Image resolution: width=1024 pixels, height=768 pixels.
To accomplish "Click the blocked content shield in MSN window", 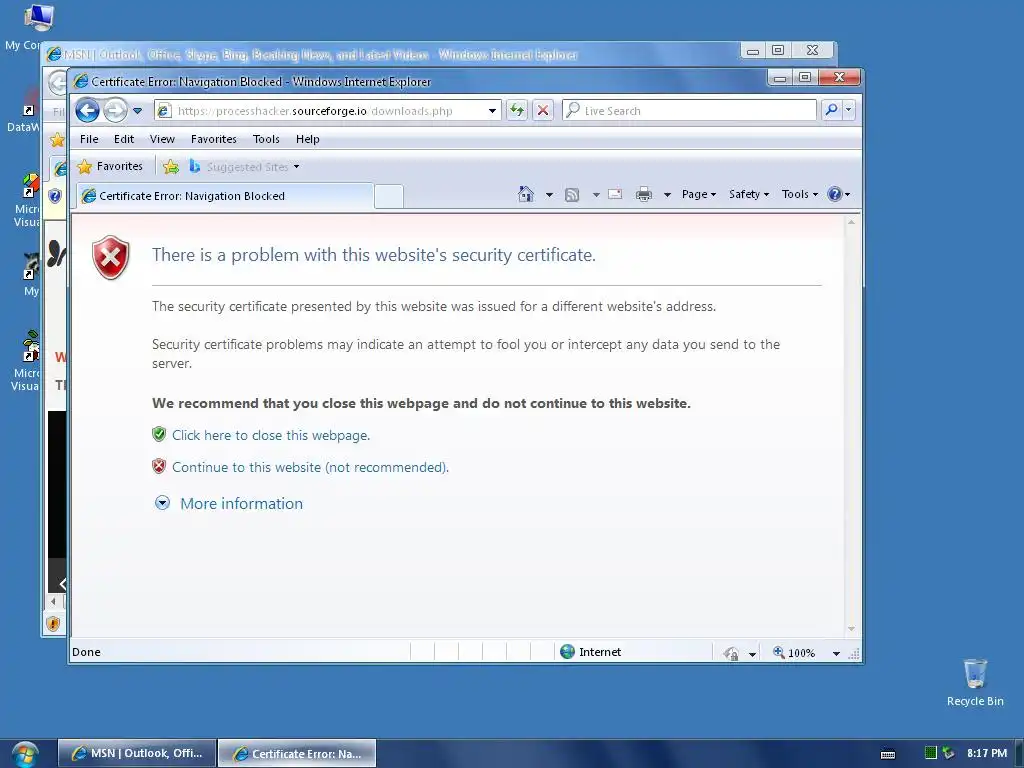I will 54,624.
